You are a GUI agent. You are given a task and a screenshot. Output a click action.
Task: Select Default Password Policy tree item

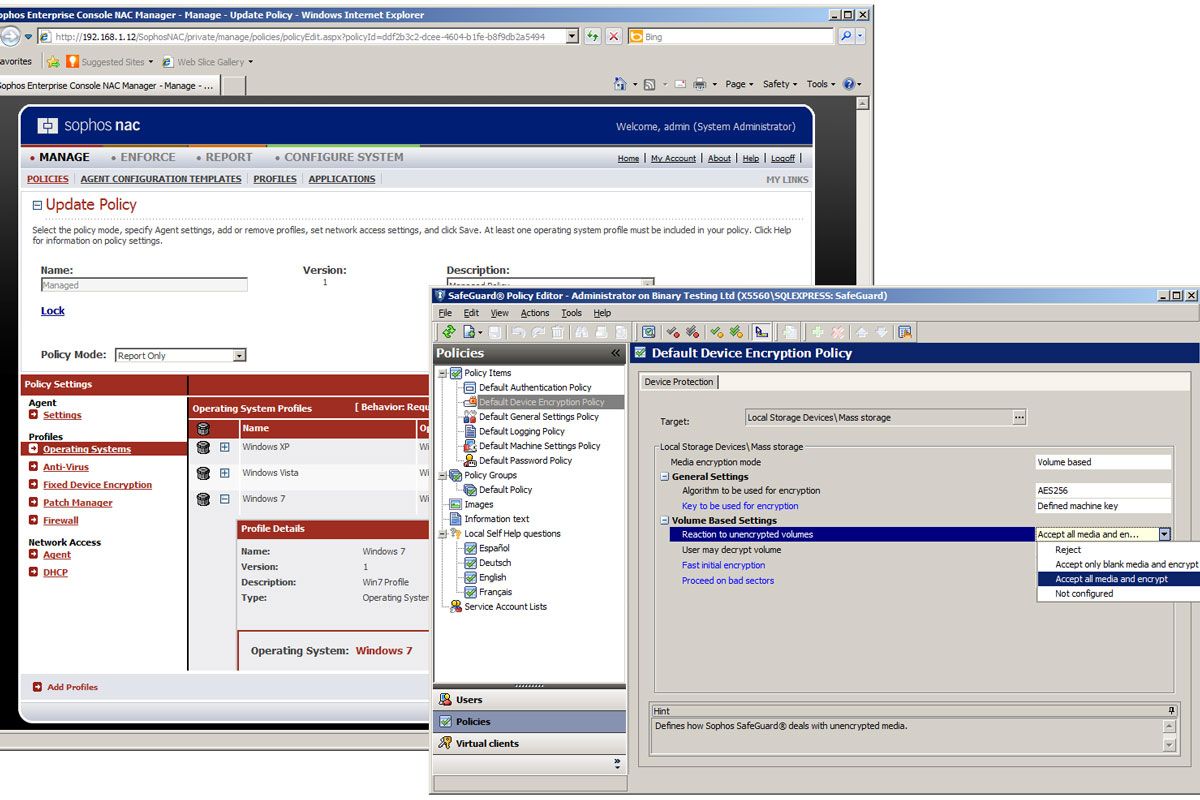525,460
